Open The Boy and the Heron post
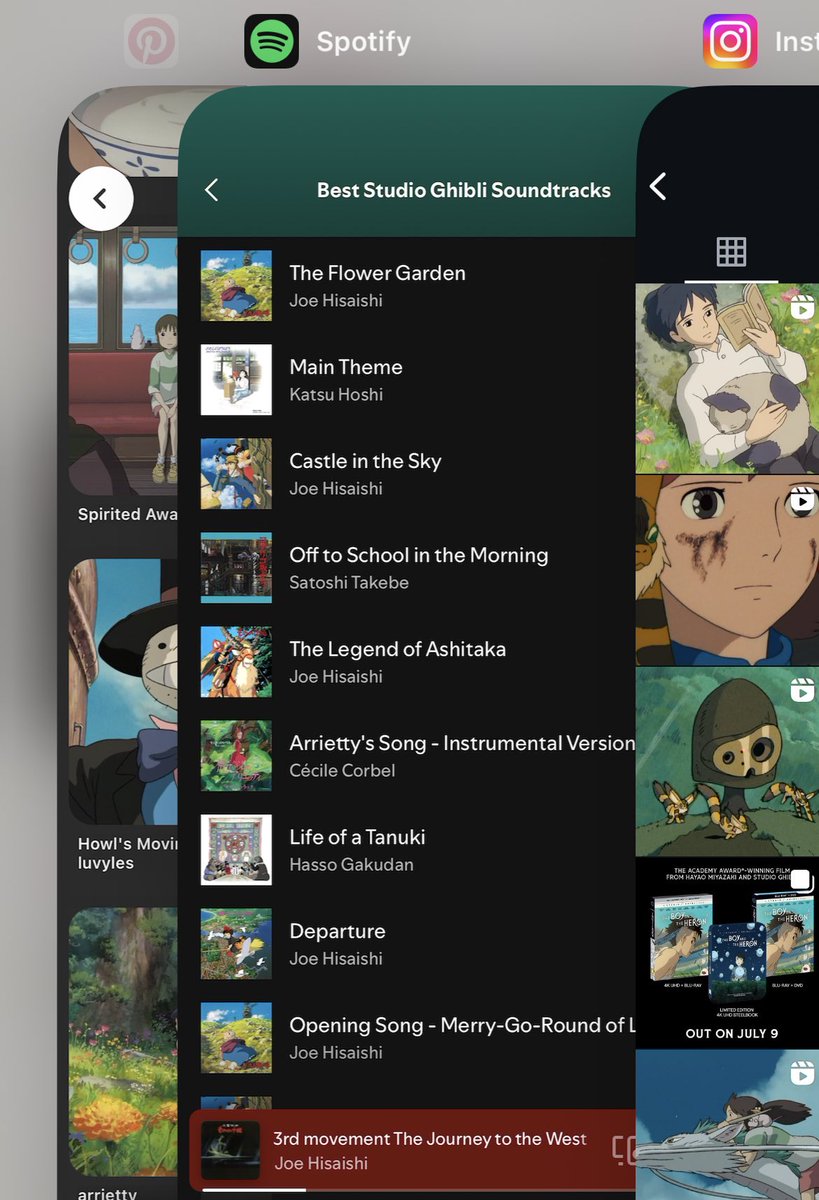The width and height of the screenshot is (819, 1200). click(x=727, y=953)
